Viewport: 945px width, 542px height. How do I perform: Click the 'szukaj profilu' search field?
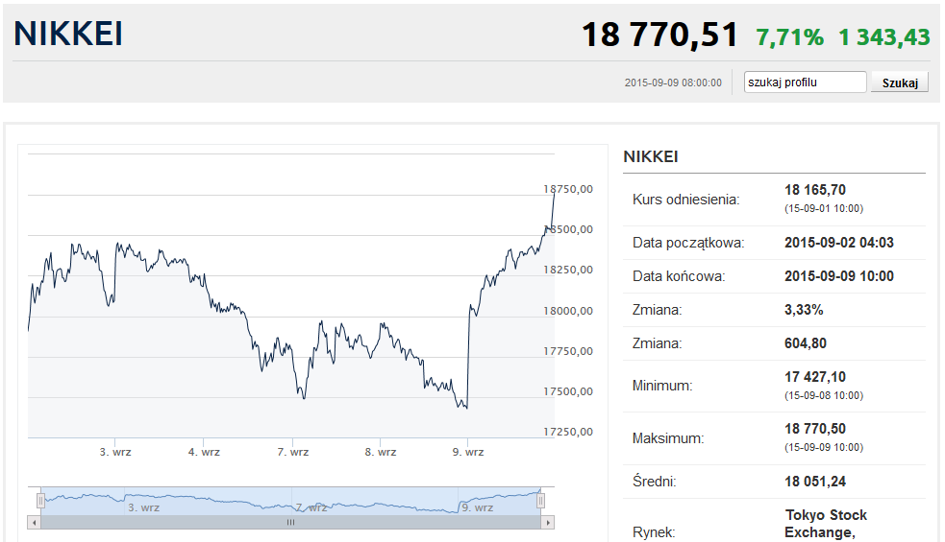click(805, 83)
